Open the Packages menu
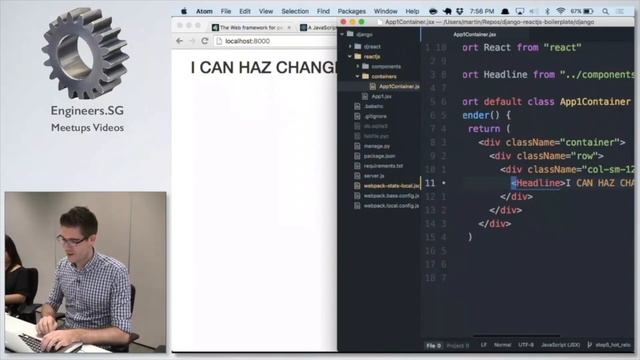 pyautogui.click(x=351, y=11)
